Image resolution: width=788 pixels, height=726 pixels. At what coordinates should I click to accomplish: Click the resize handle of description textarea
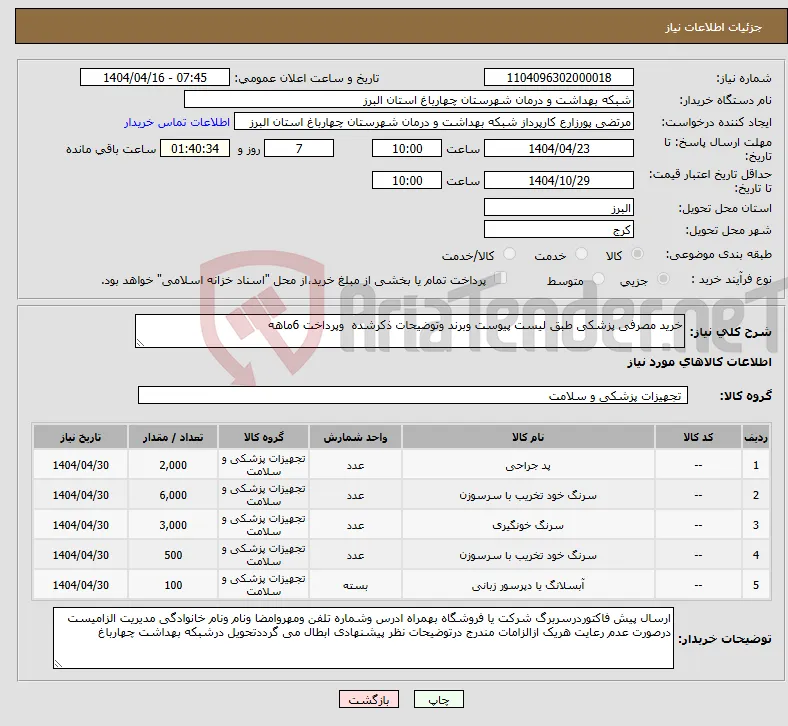tap(140, 343)
